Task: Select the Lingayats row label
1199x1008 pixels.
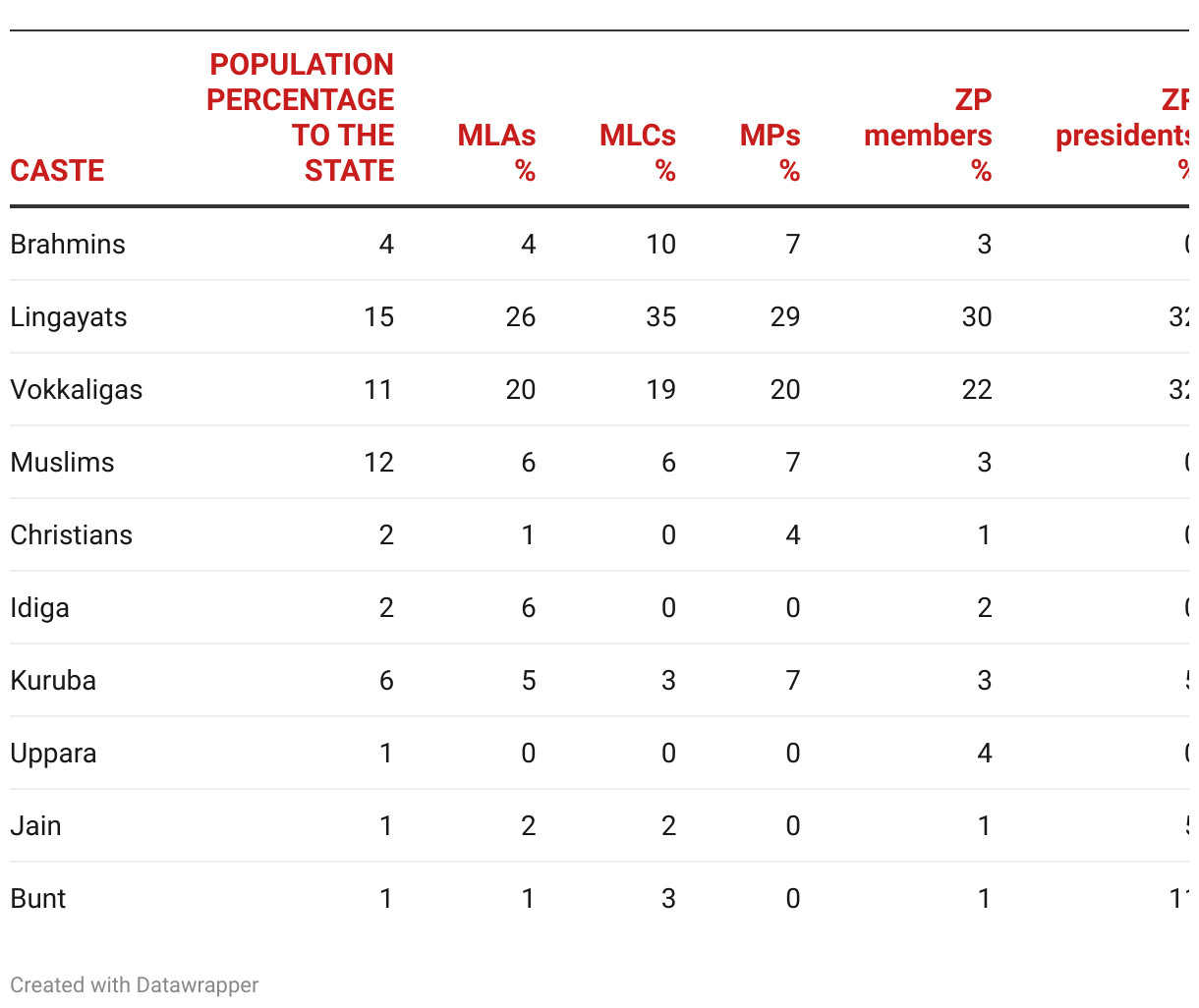Action: pyautogui.click(x=69, y=317)
